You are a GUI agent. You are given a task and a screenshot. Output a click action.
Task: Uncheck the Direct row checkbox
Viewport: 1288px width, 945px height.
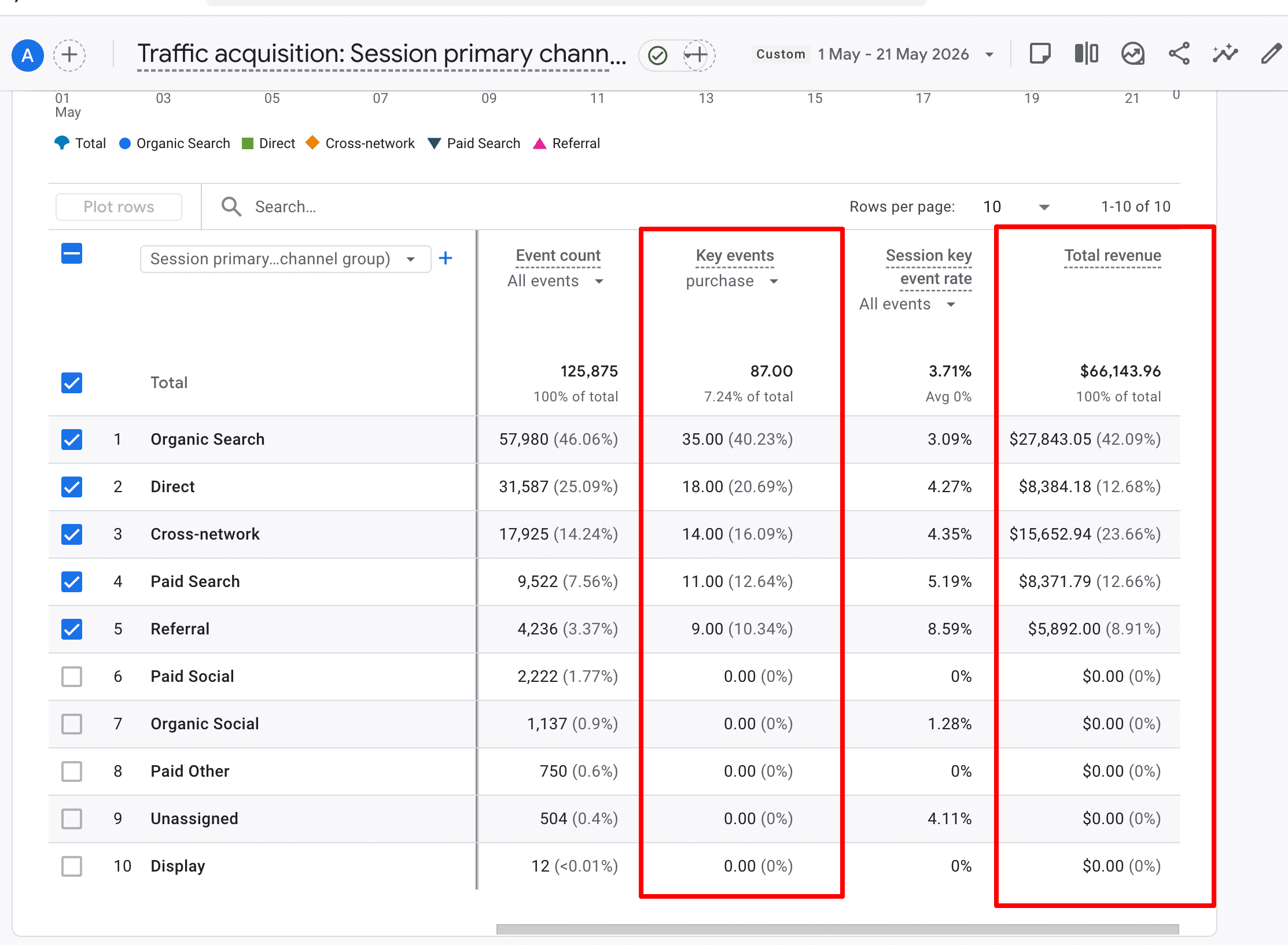click(72, 487)
